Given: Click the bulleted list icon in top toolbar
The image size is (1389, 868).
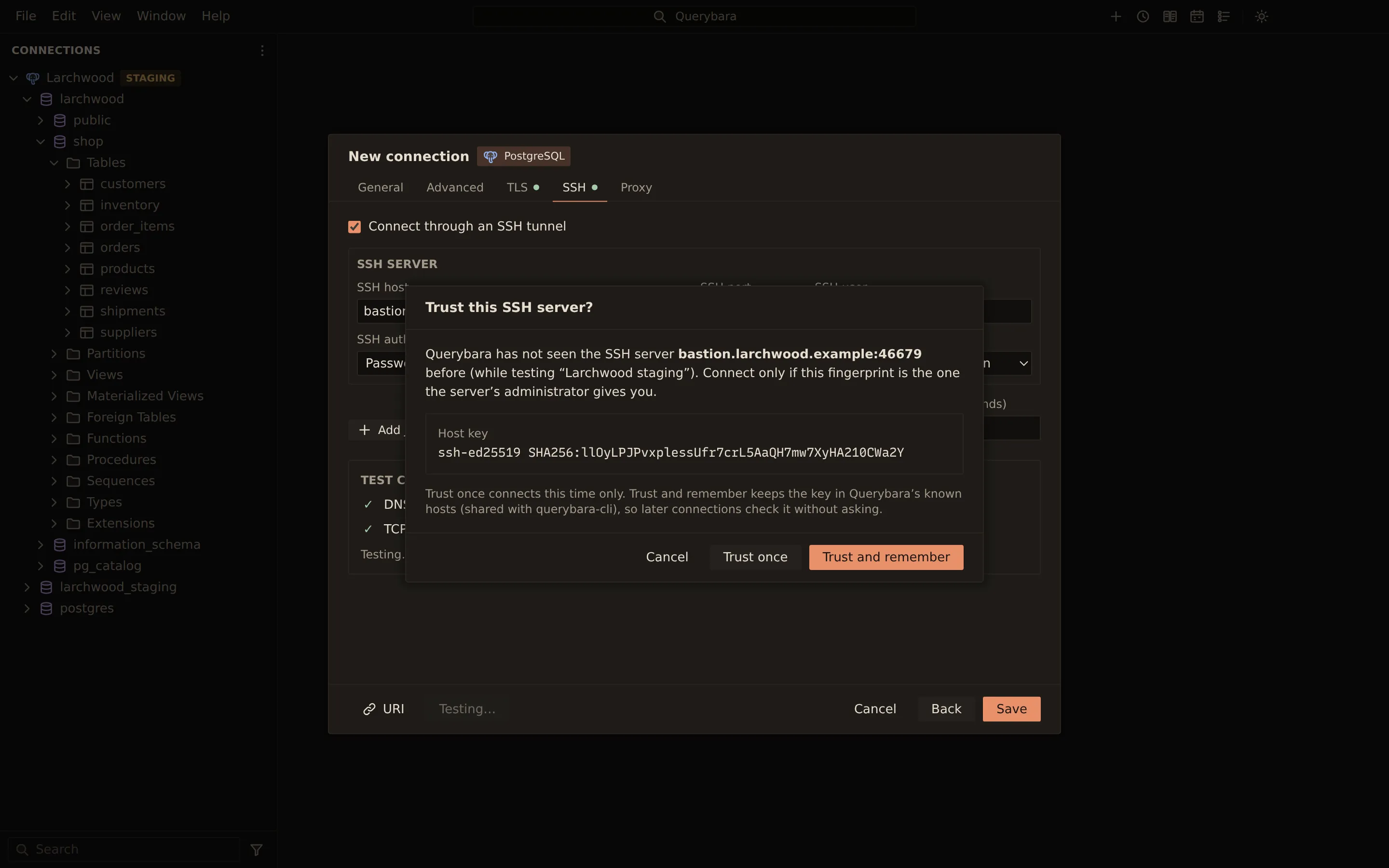Looking at the screenshot, I should [1224, 16].
